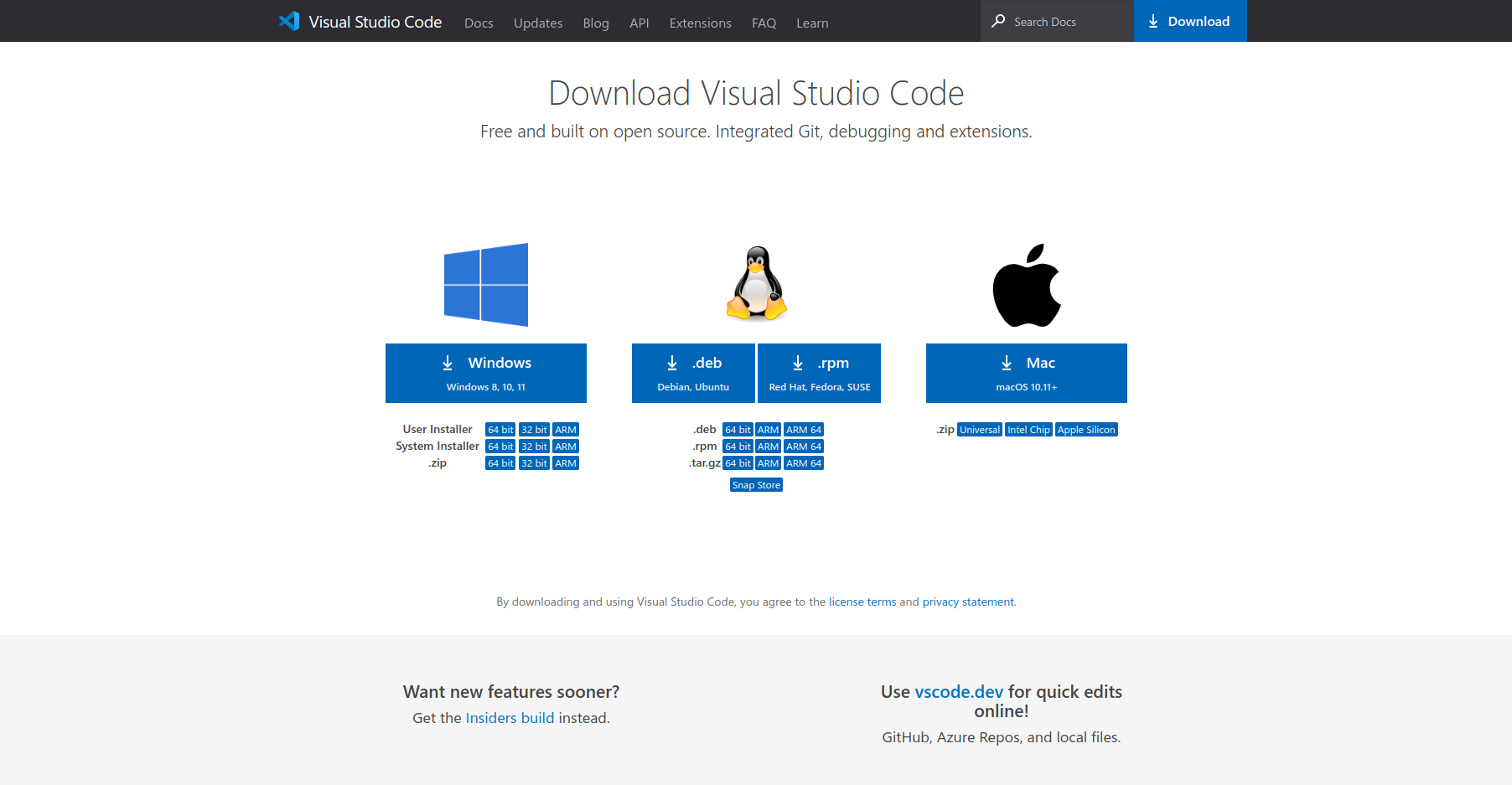Click 'Download Visual Studio Code' page heading
The image size is (1512, 785).
point(756,93)
